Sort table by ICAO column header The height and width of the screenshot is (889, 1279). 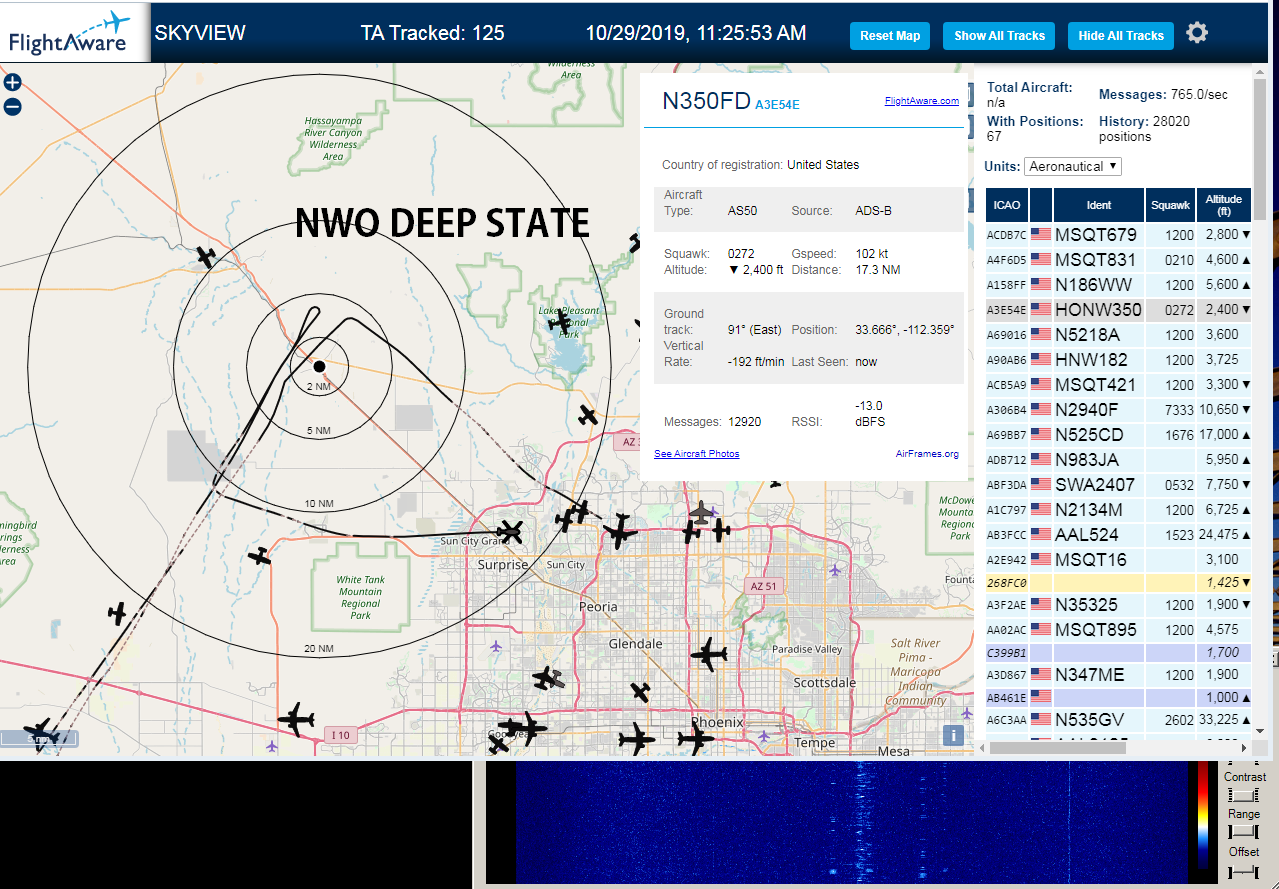pyautogui.click(x=1007, y=205)
